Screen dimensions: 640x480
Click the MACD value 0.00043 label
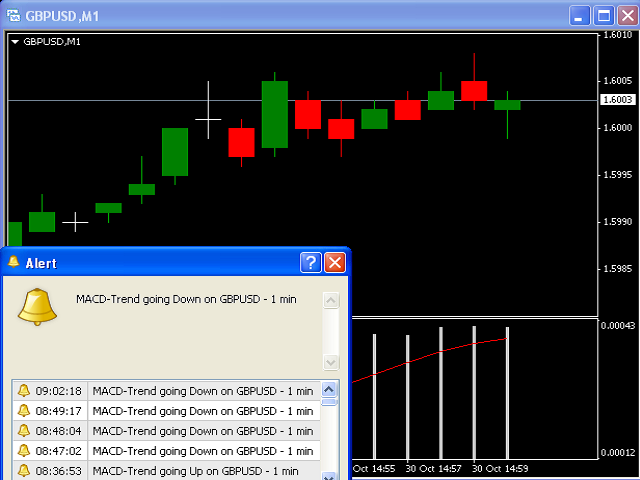618,326
